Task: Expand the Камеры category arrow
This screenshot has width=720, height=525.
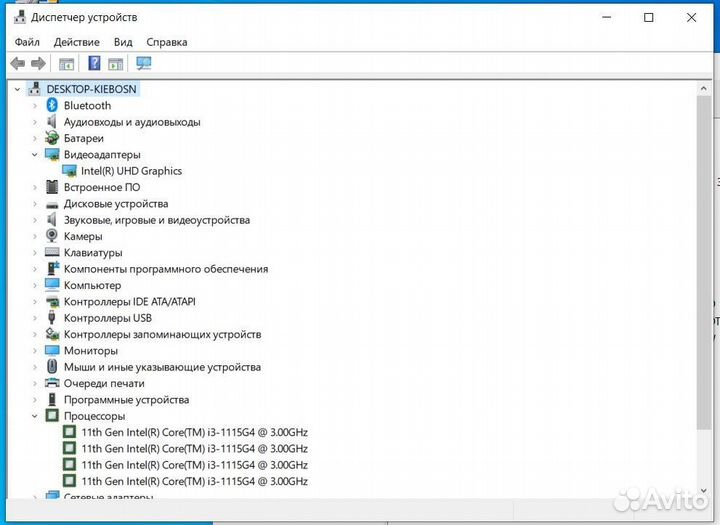Action: coord(35,237)
